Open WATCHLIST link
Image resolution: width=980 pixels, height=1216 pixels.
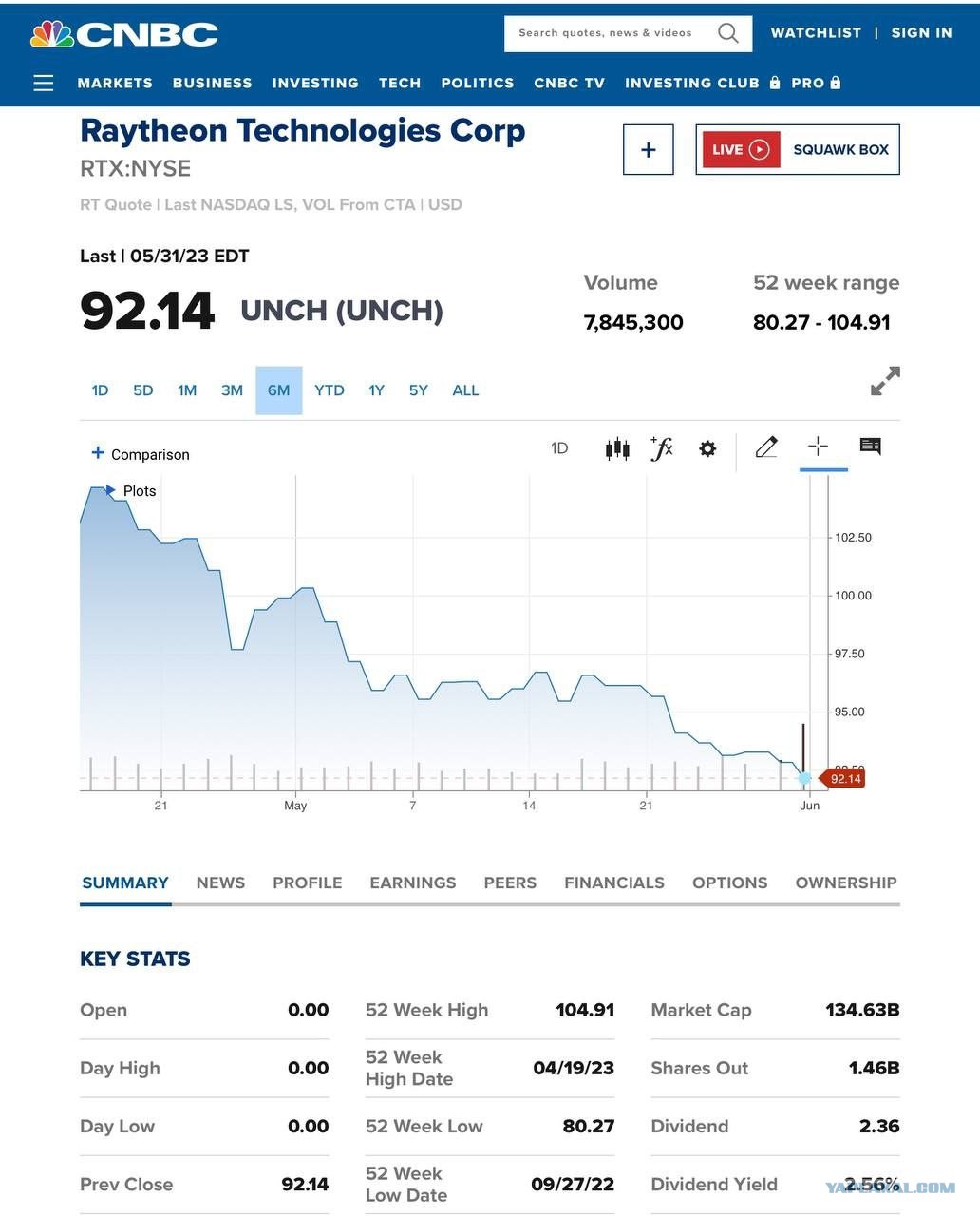pyautogui.click(x=816, y=32)
